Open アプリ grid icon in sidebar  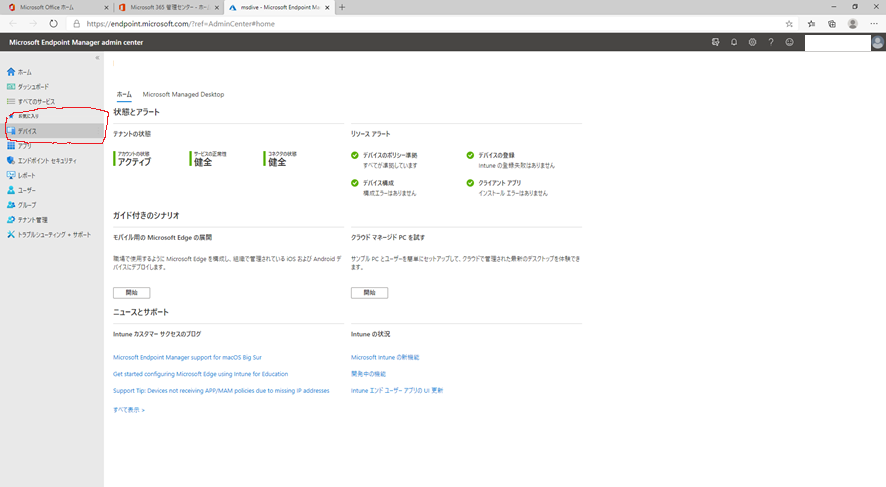pyautogui.click(x=11, y=146)
